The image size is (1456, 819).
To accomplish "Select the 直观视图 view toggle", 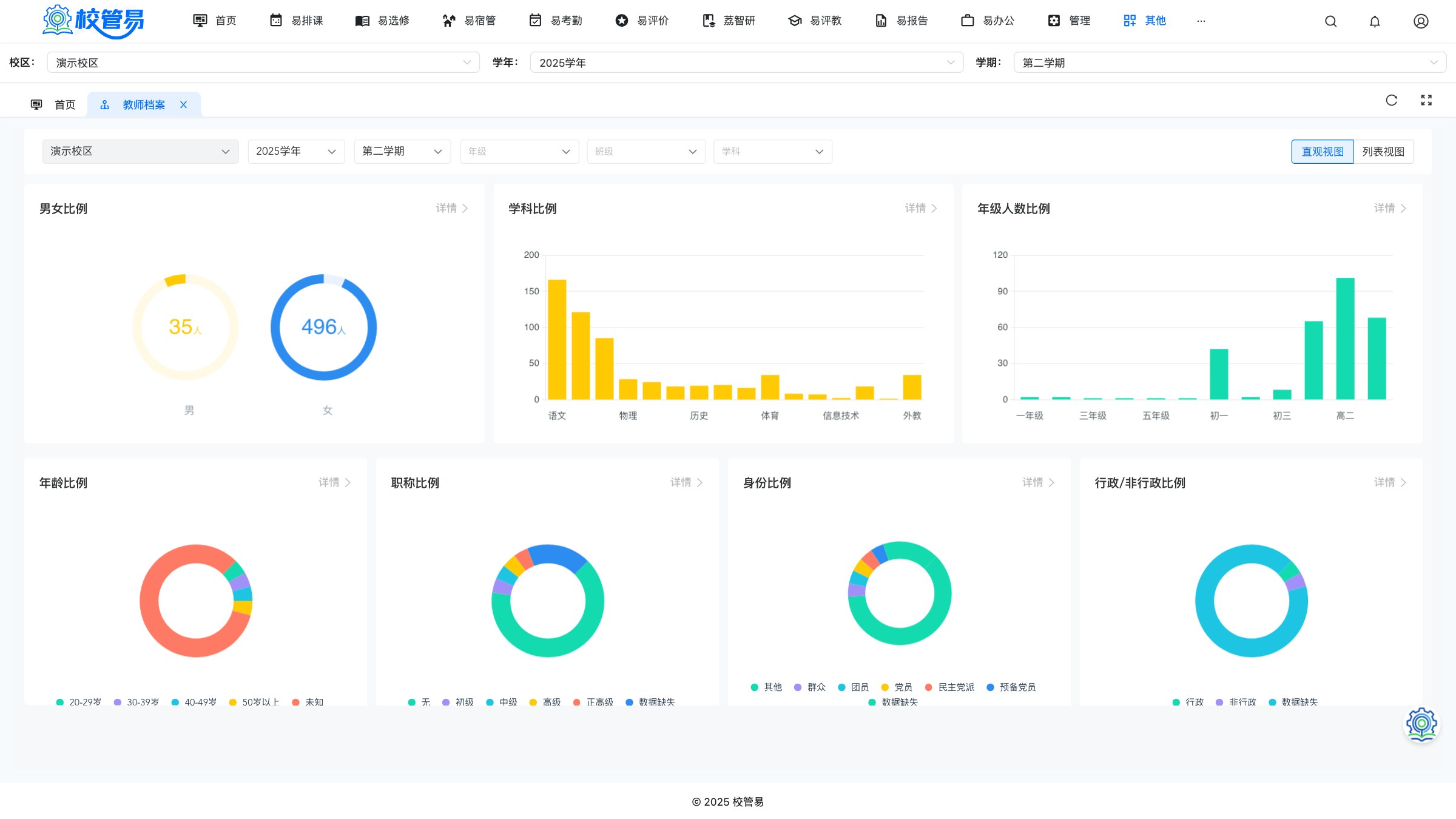I will [x=1323, y=152].
